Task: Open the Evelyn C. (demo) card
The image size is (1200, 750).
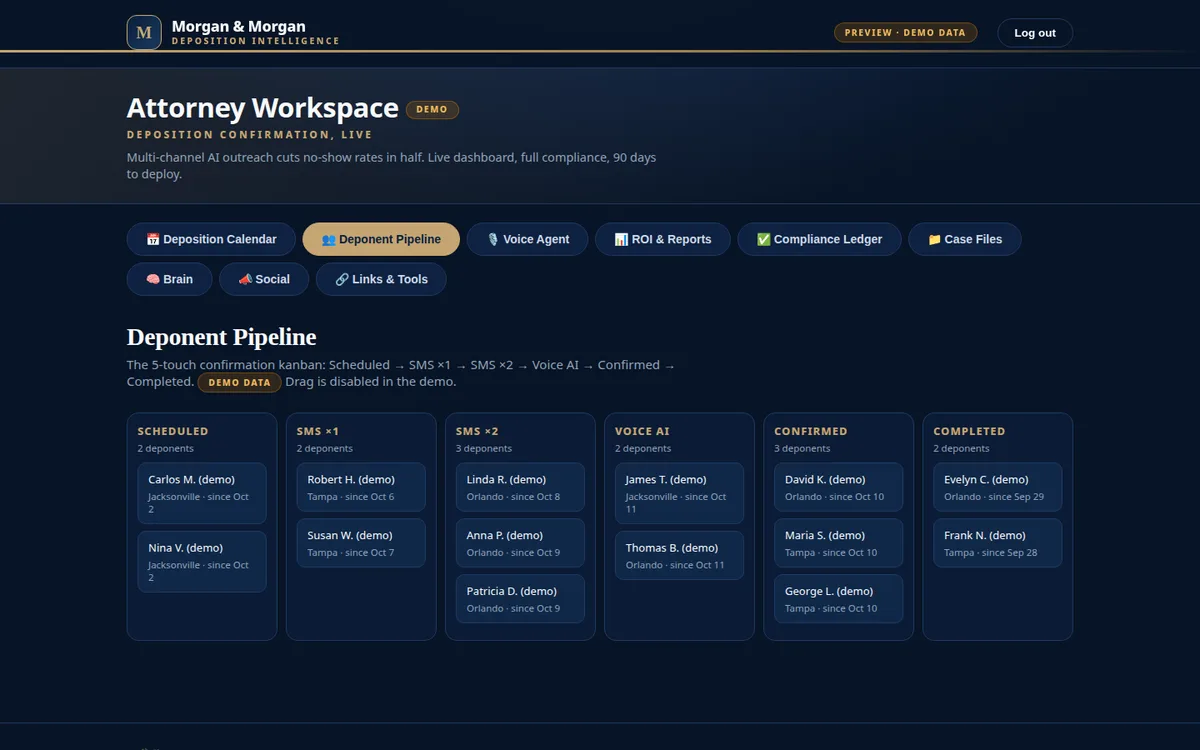Action: coord(997,487)
